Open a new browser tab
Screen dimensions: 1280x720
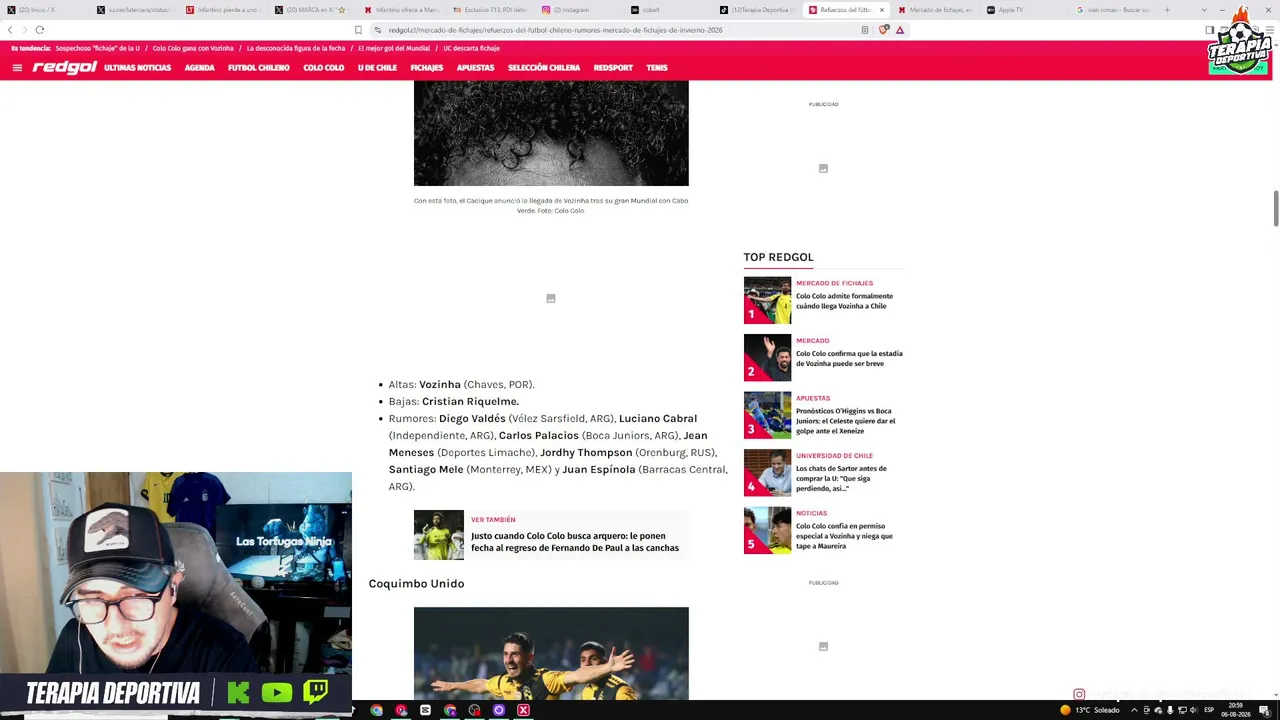(x=1167, y=10)
